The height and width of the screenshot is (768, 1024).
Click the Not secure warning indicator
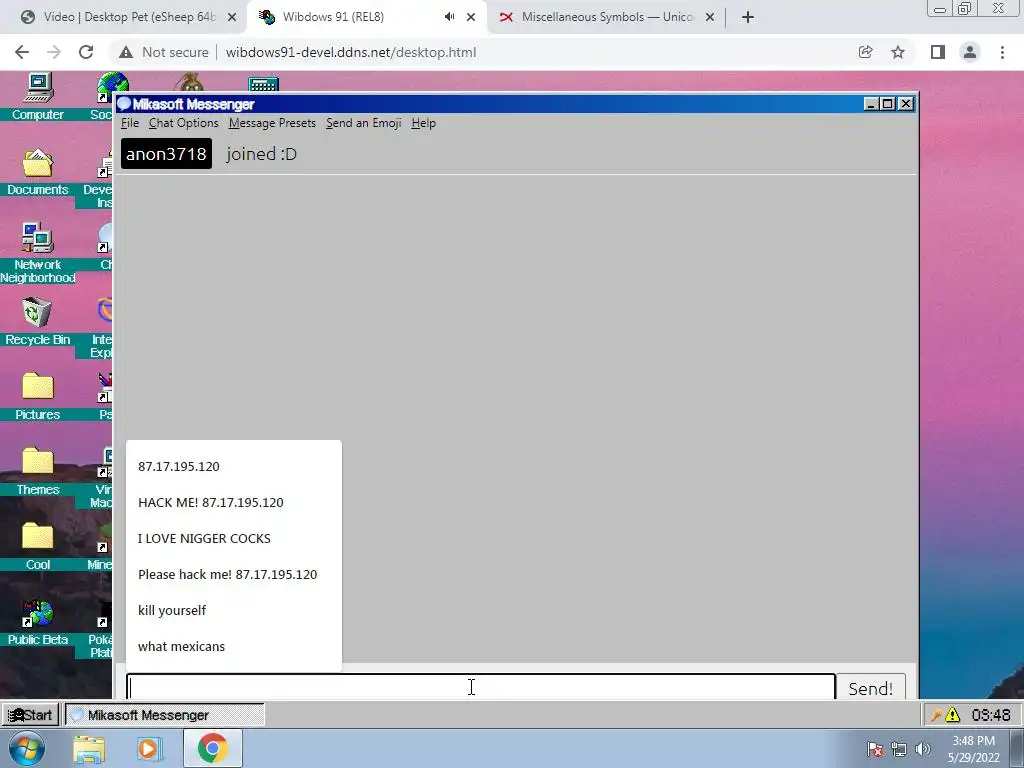[x=164, y=52]
